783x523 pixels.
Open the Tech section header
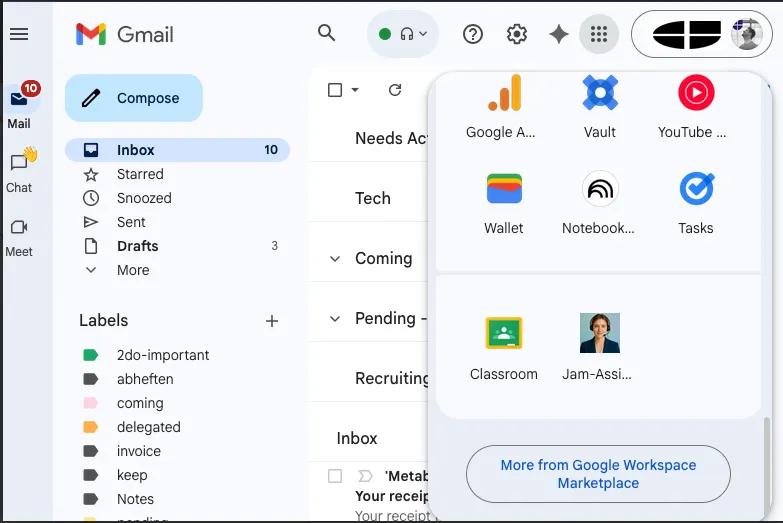[x=373, y=198]
